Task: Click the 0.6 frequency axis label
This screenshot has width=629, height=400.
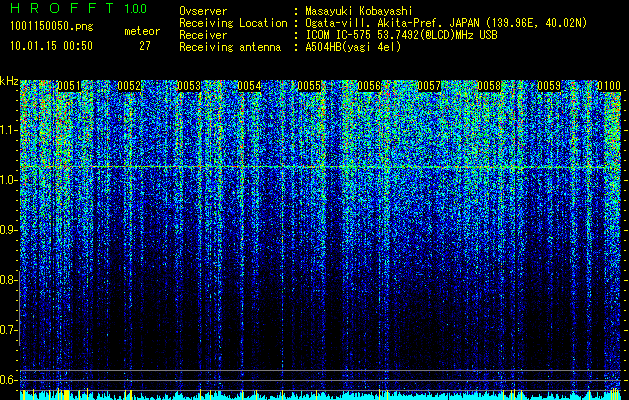Action: click(x=9, y=380)
